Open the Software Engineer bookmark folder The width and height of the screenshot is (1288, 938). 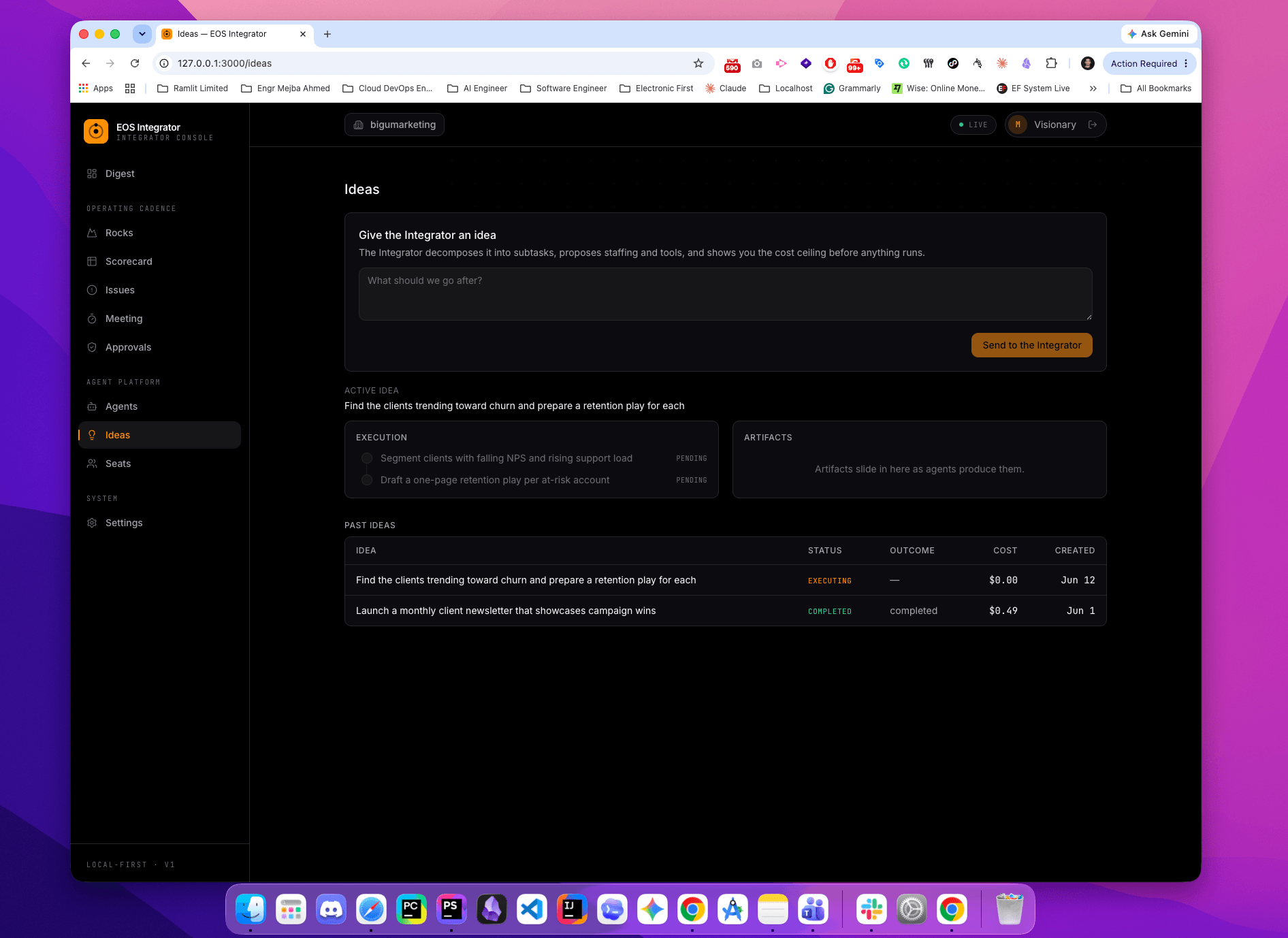tap(563, 88)
